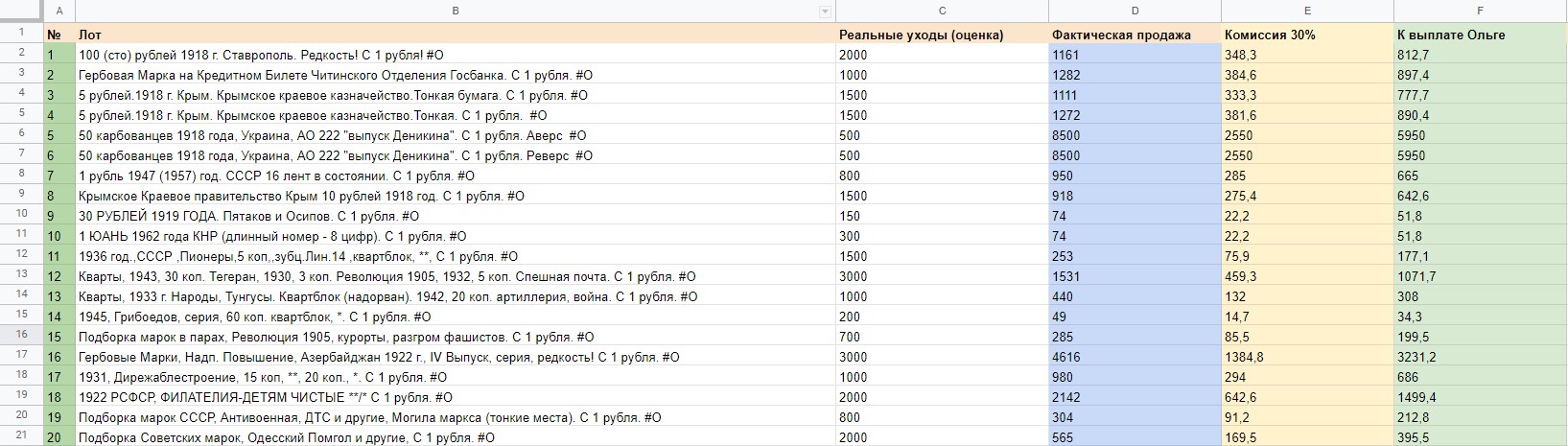Click actual sale value 1111
Image resolution: width=1568 pixels, height=446 pixels.
(x=1135, y=95)
